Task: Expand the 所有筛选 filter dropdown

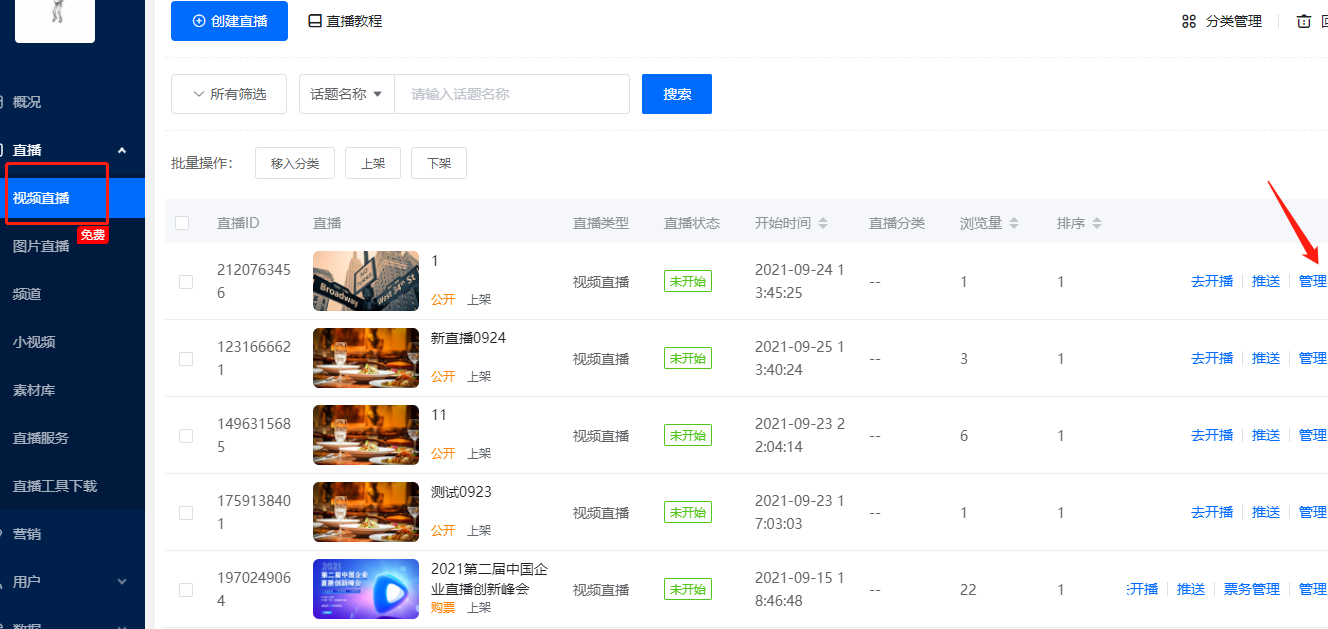Action: point(229,94)
